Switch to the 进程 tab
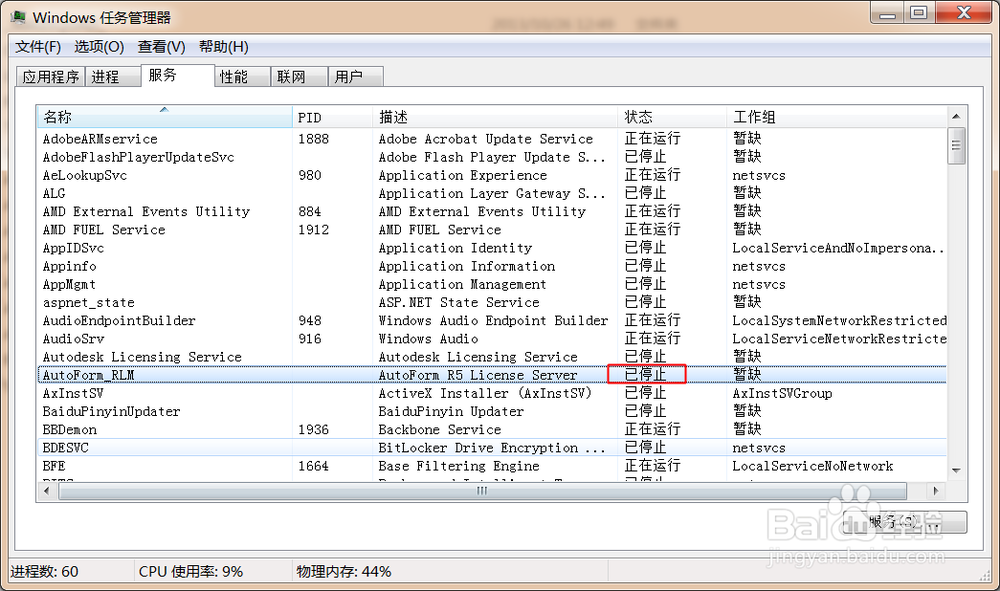 click(x=112, y=77)
